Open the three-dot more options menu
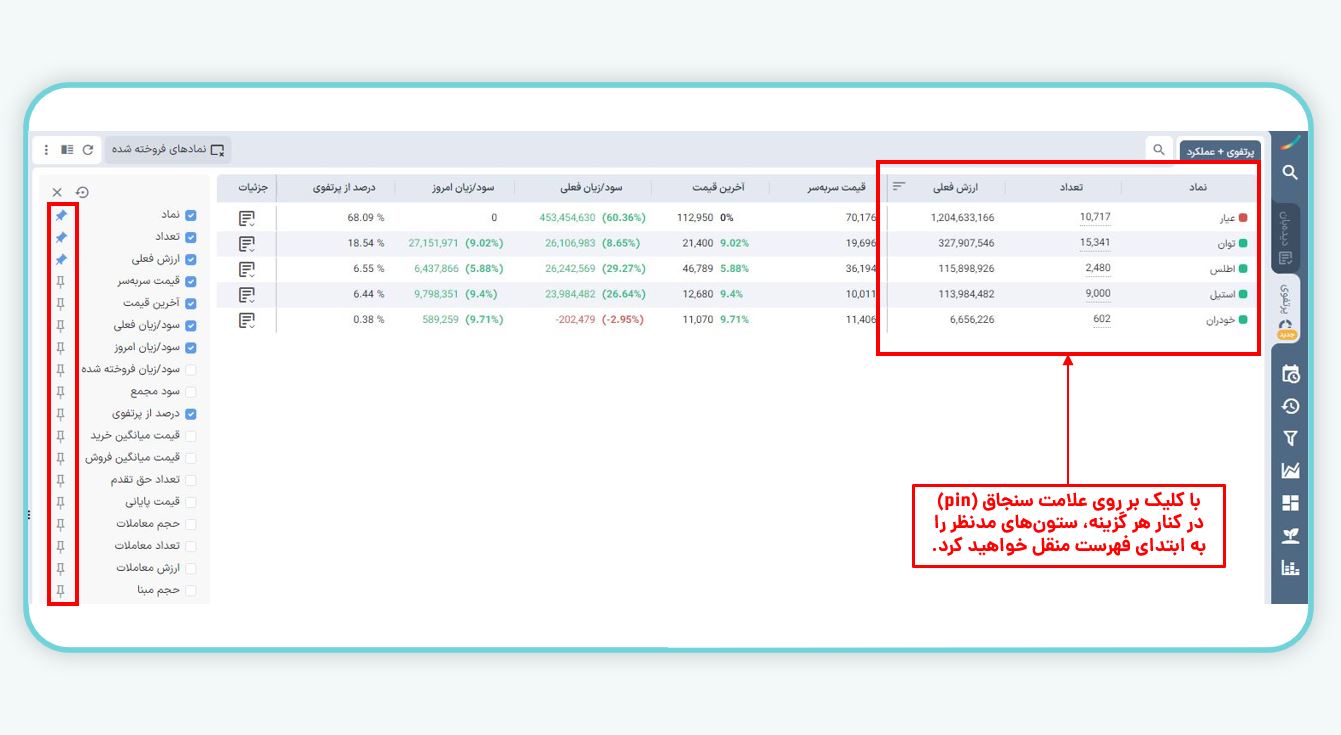 point(46,150)
